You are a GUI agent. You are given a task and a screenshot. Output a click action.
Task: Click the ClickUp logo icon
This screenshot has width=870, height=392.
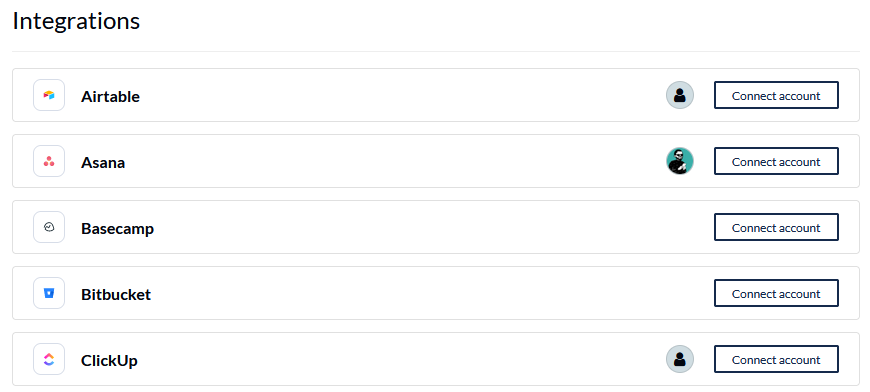tap(49, 359)
